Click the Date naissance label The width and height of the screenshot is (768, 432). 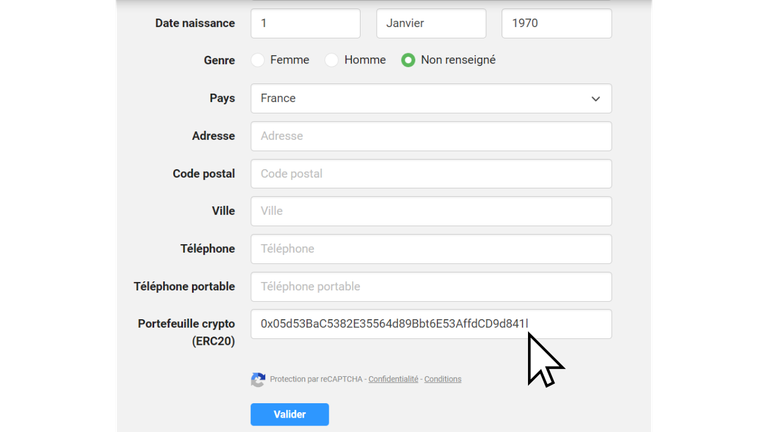tap(195, 23)
